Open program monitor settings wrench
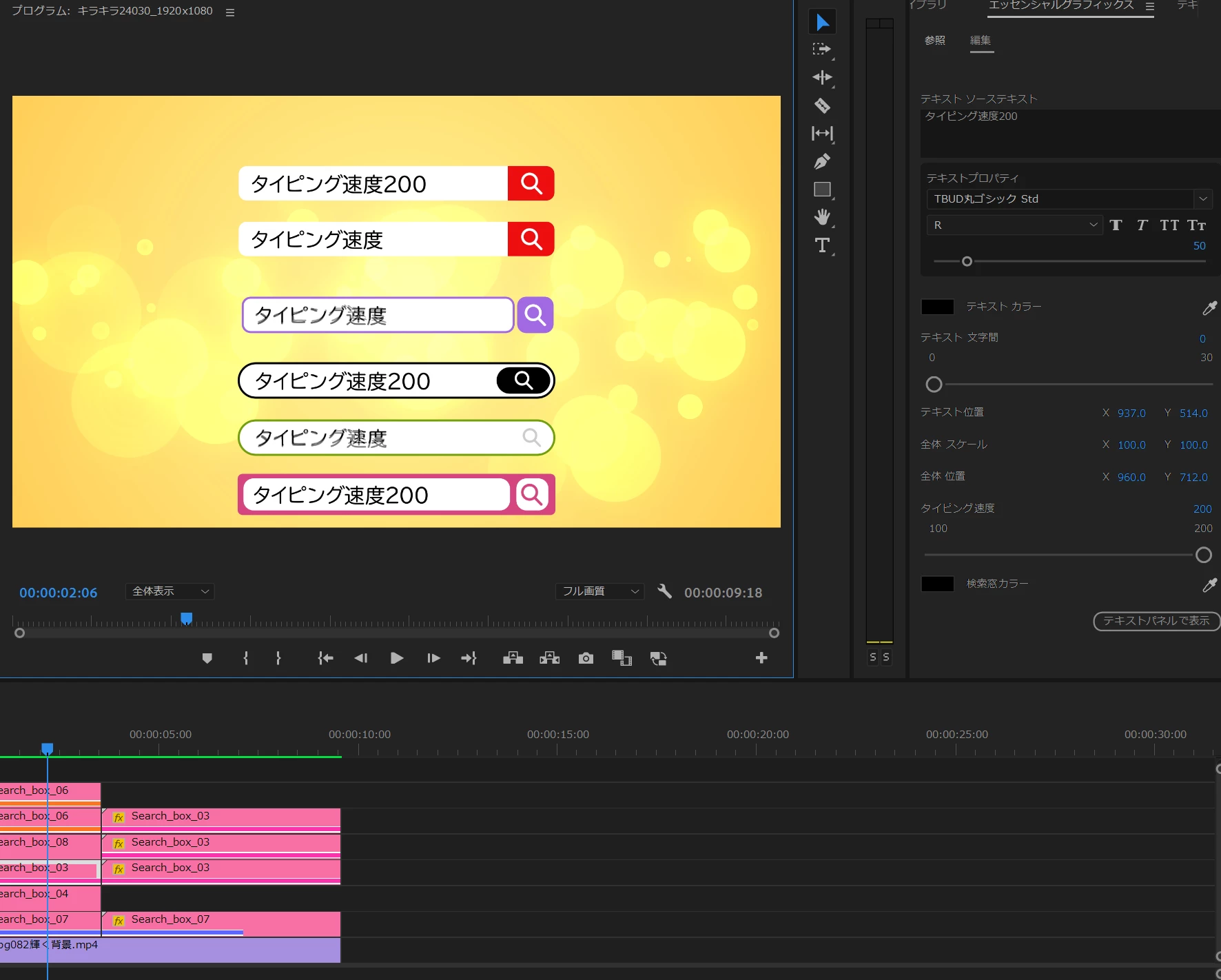The image size is (1221, 980). [664, 591]
